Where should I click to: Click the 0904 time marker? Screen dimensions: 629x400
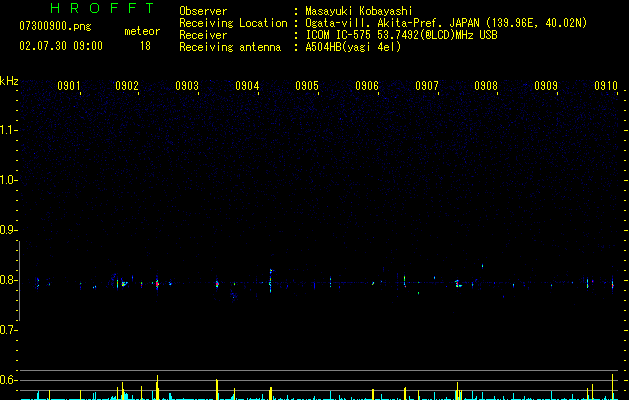pos(247,86)
